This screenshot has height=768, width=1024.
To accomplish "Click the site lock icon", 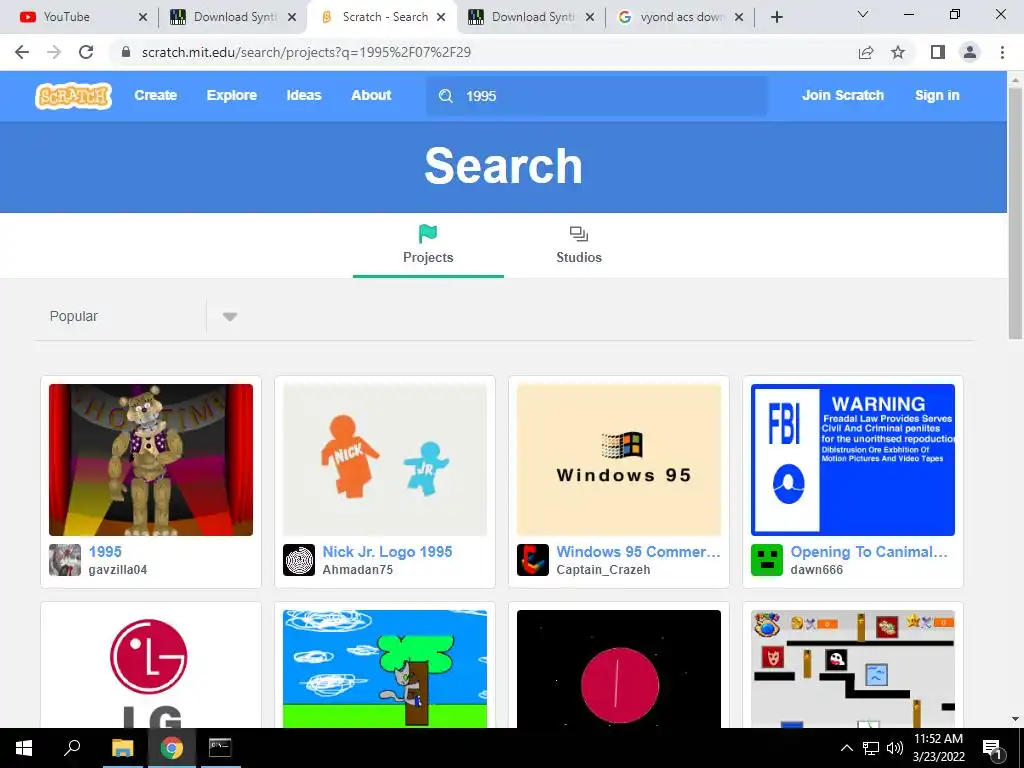I will pos(126,52).
